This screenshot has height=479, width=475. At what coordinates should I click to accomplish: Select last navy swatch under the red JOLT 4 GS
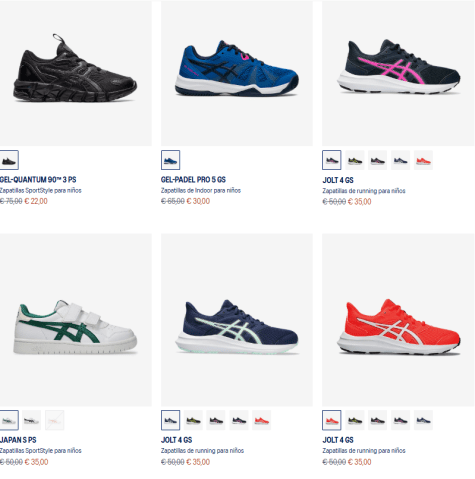pyautogui.click(x=423, y=420)
